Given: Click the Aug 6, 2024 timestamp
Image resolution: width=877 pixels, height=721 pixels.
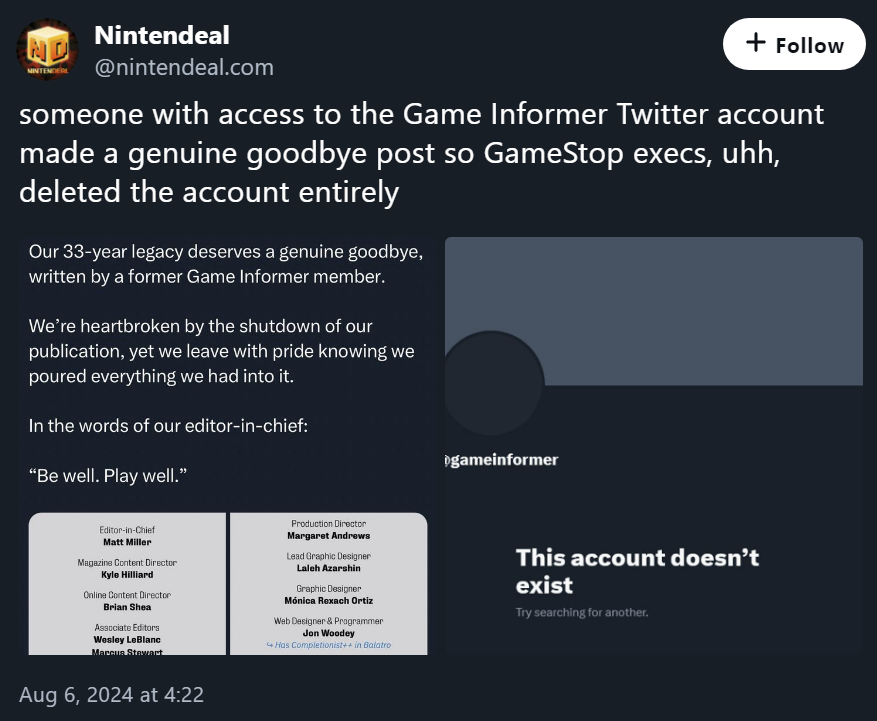Looking at the screenshot, I should 111,695.
